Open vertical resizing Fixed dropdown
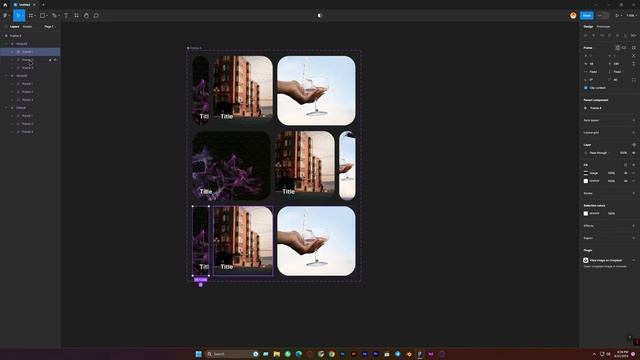This screenshot has height=360, width=640. [617, 72]
